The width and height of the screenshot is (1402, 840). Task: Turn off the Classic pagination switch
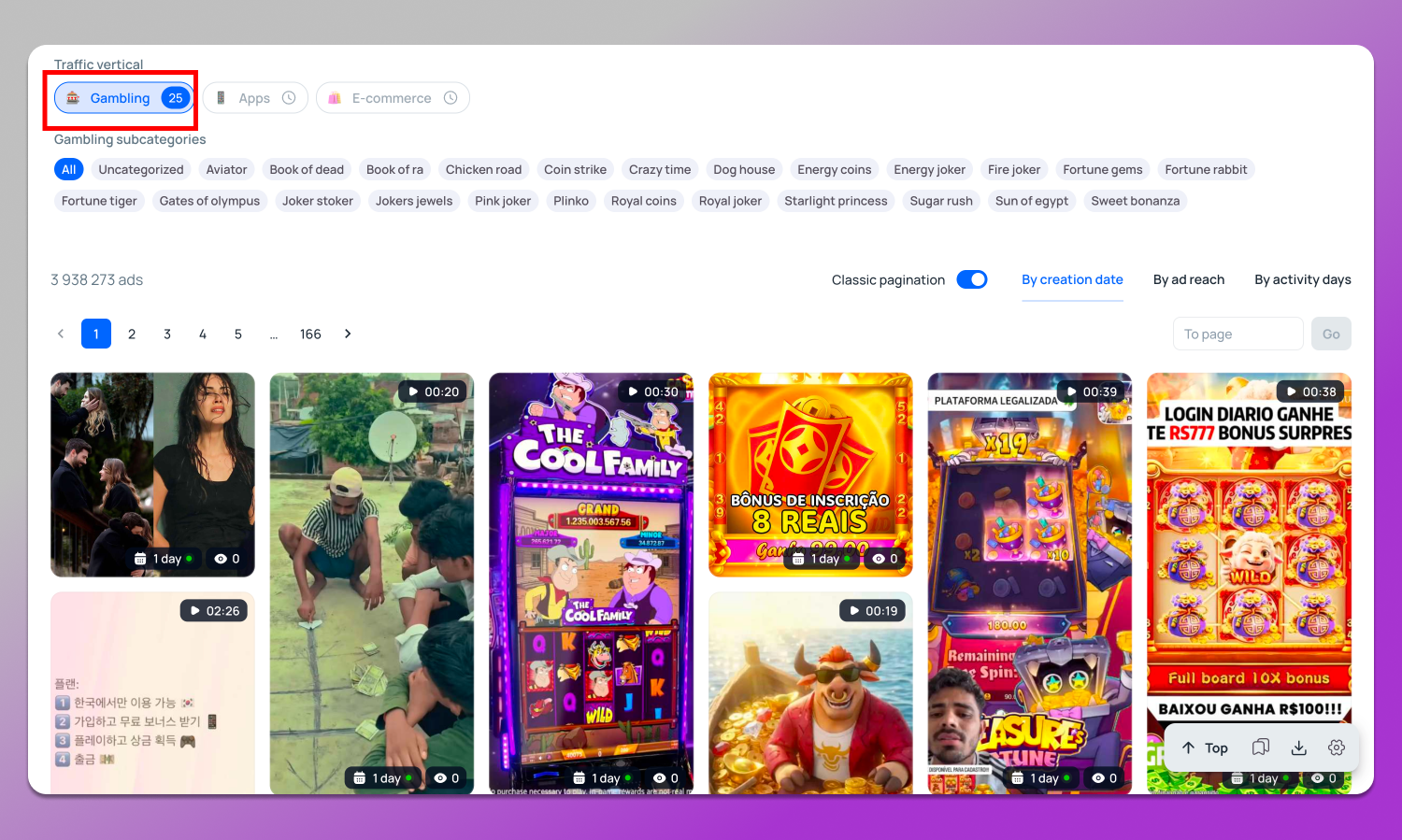(x=972, y=279)
